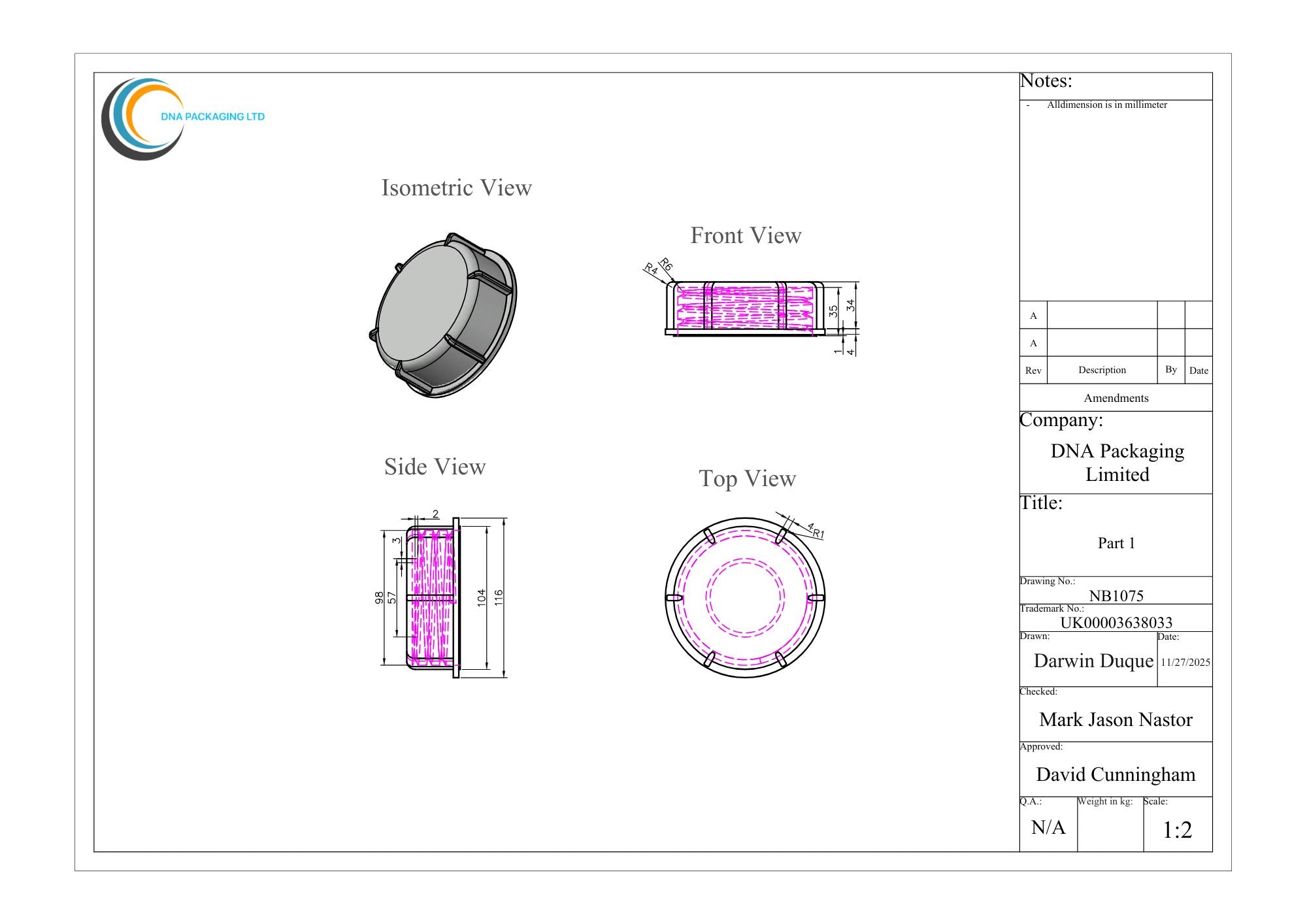
Task: Click the 'Company:' heading
Action: tap(1061, 420)
